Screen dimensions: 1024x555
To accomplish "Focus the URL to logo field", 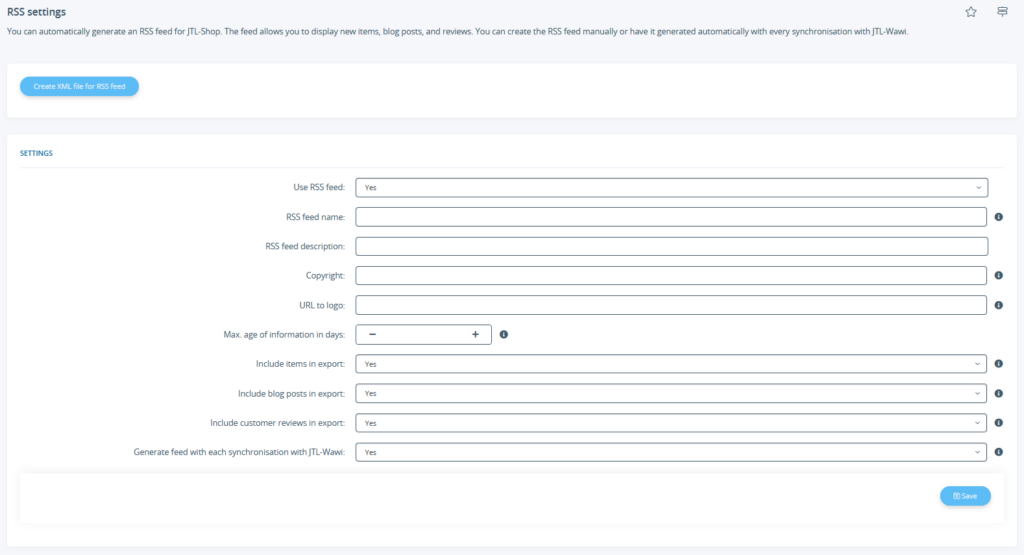I will 671,305.
